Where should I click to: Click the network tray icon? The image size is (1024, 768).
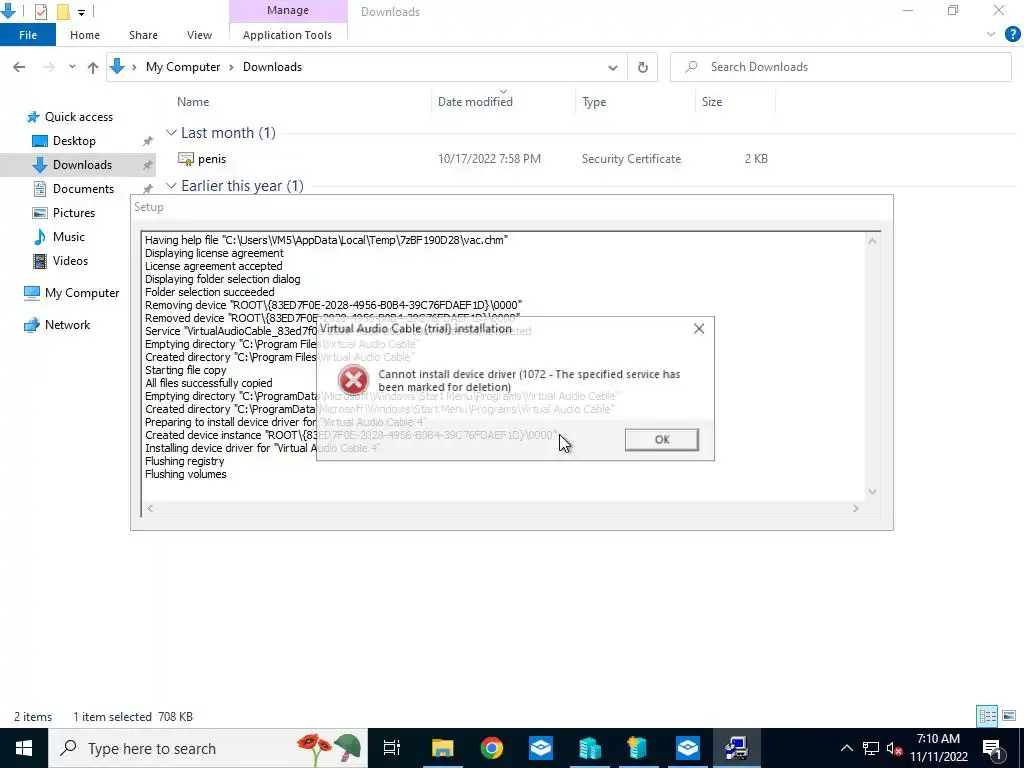pyautogui.click(x=871, y=748)
